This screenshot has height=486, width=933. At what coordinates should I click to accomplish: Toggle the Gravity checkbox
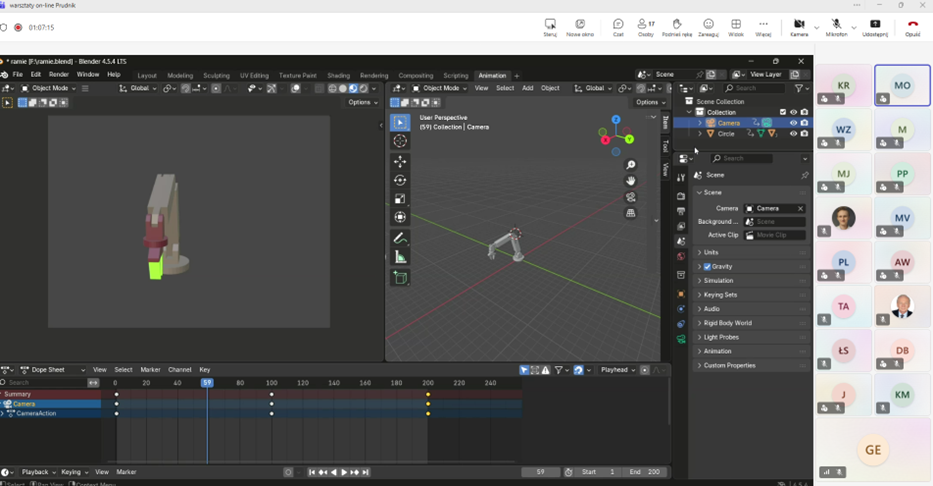click(x=707, y=267)
